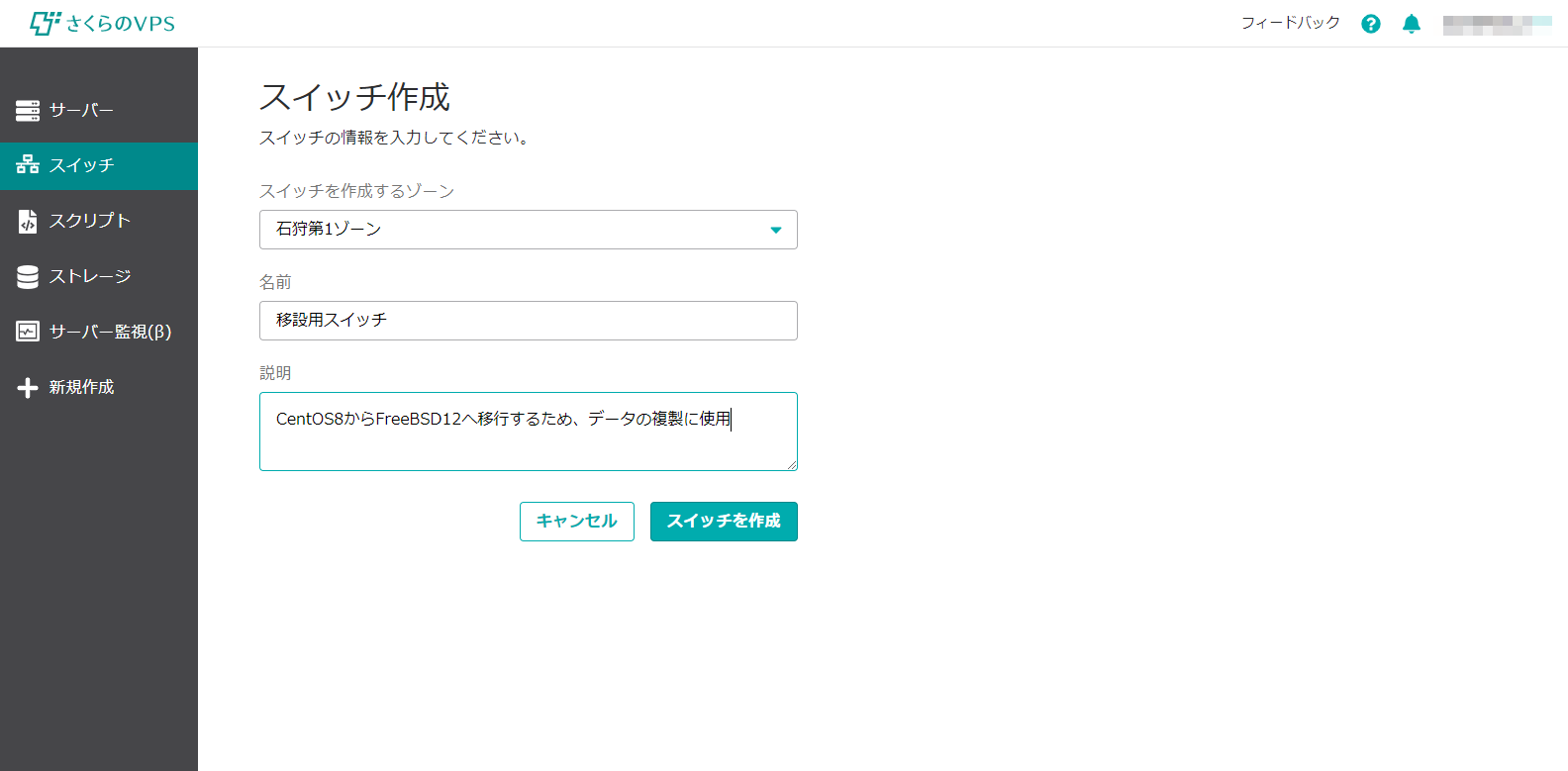This screenshot has width=1568, height=771.
Task: Click the teal arrow on zone selector
Action: click(x=776, y=230)
